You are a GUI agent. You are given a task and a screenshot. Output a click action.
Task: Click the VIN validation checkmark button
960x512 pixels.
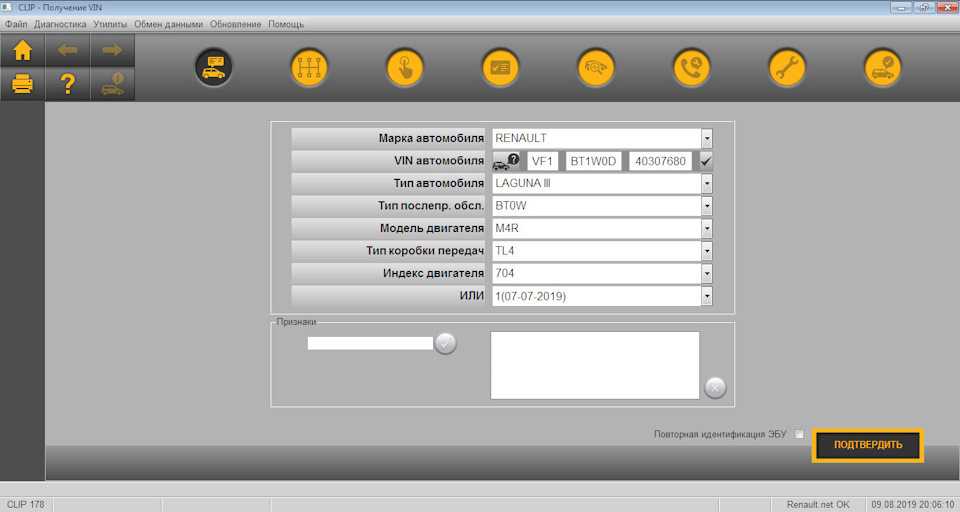pyautogui.click(x=706, y=160)
